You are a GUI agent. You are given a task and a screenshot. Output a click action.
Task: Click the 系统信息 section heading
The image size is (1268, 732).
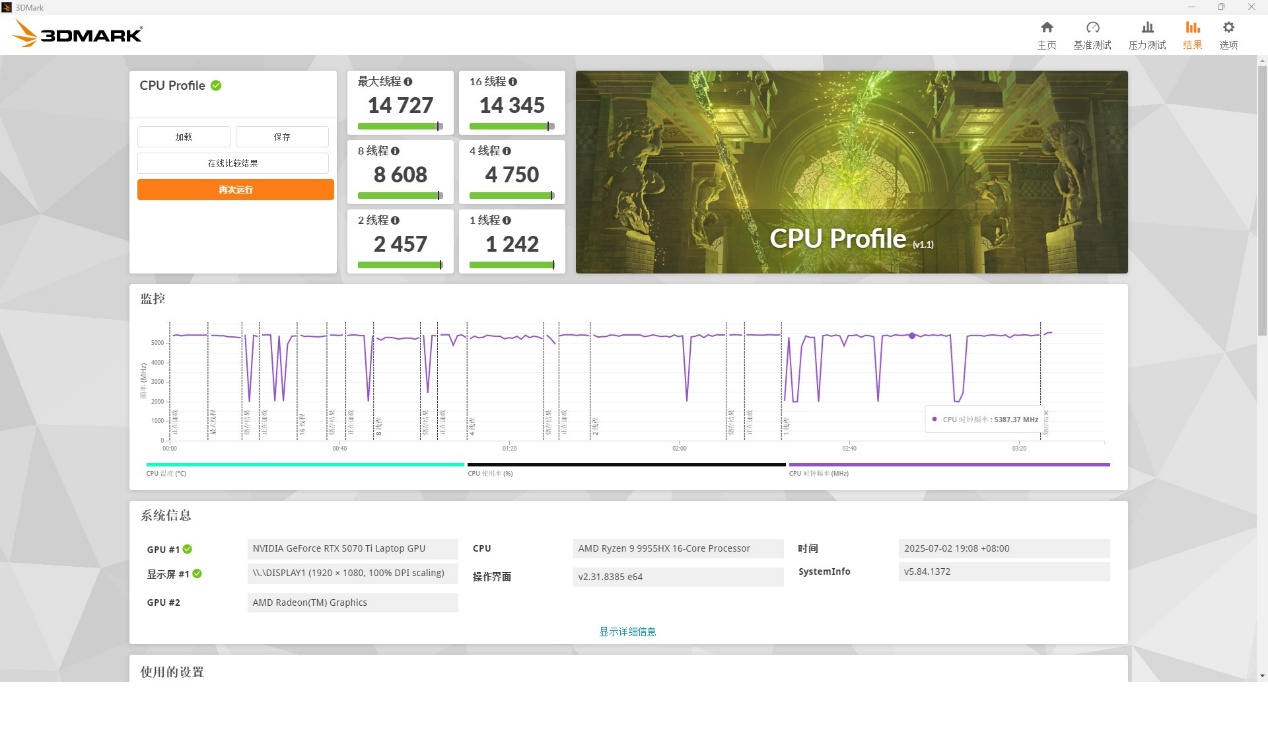point(166,516)
